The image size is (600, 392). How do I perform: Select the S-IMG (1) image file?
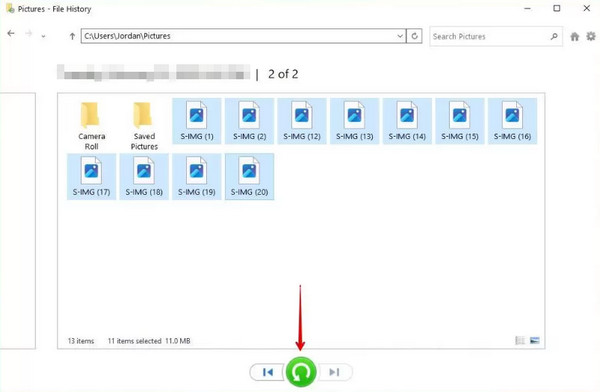(x=197, y=121)
